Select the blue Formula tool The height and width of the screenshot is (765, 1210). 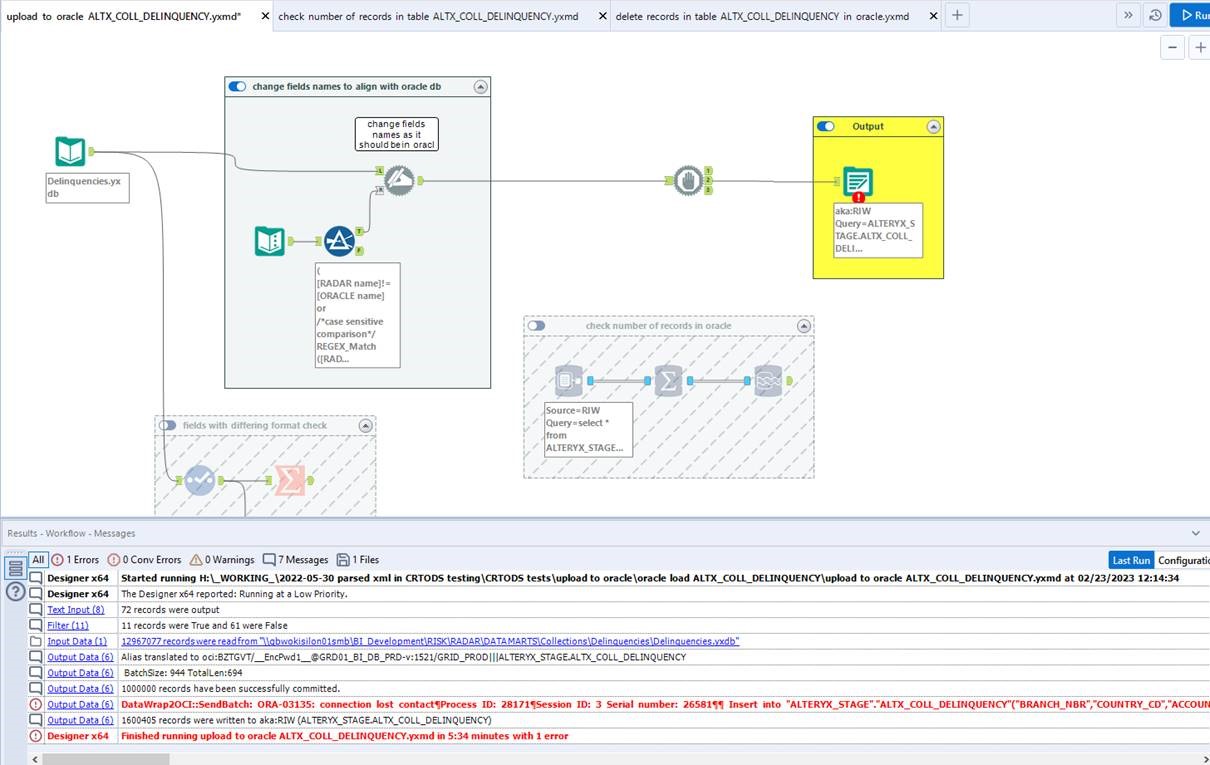pyautogui.click(x=340, y=240)
